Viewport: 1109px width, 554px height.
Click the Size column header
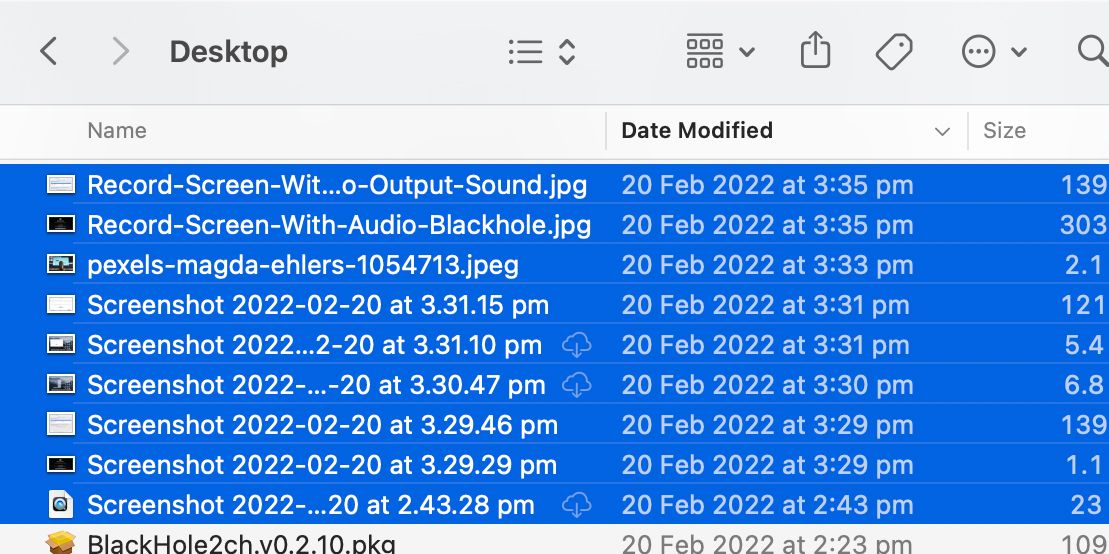[1004, 131]
